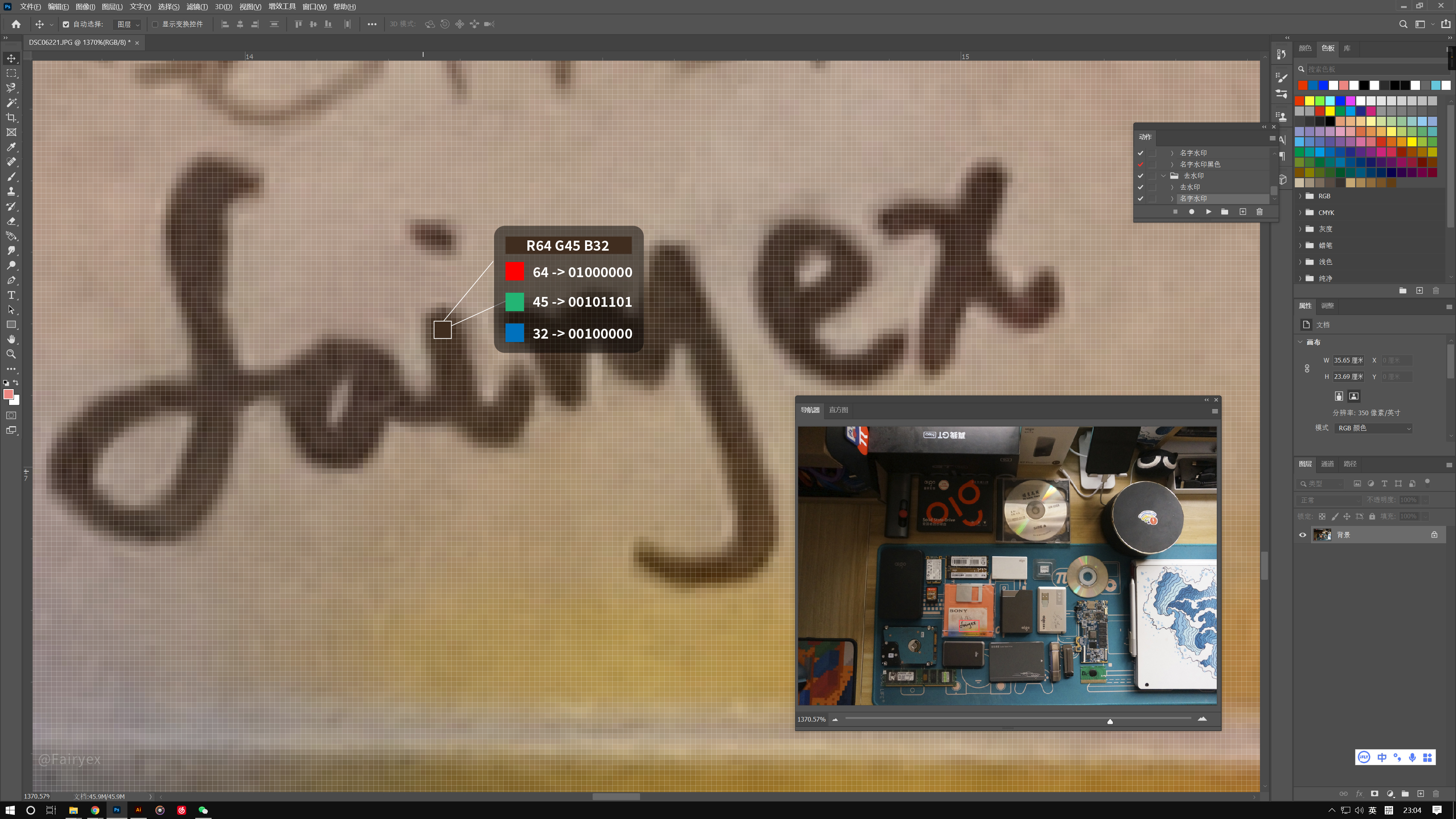Select the Eraser tool
The image size is (1456, 819).
click(x=11, y=221)
